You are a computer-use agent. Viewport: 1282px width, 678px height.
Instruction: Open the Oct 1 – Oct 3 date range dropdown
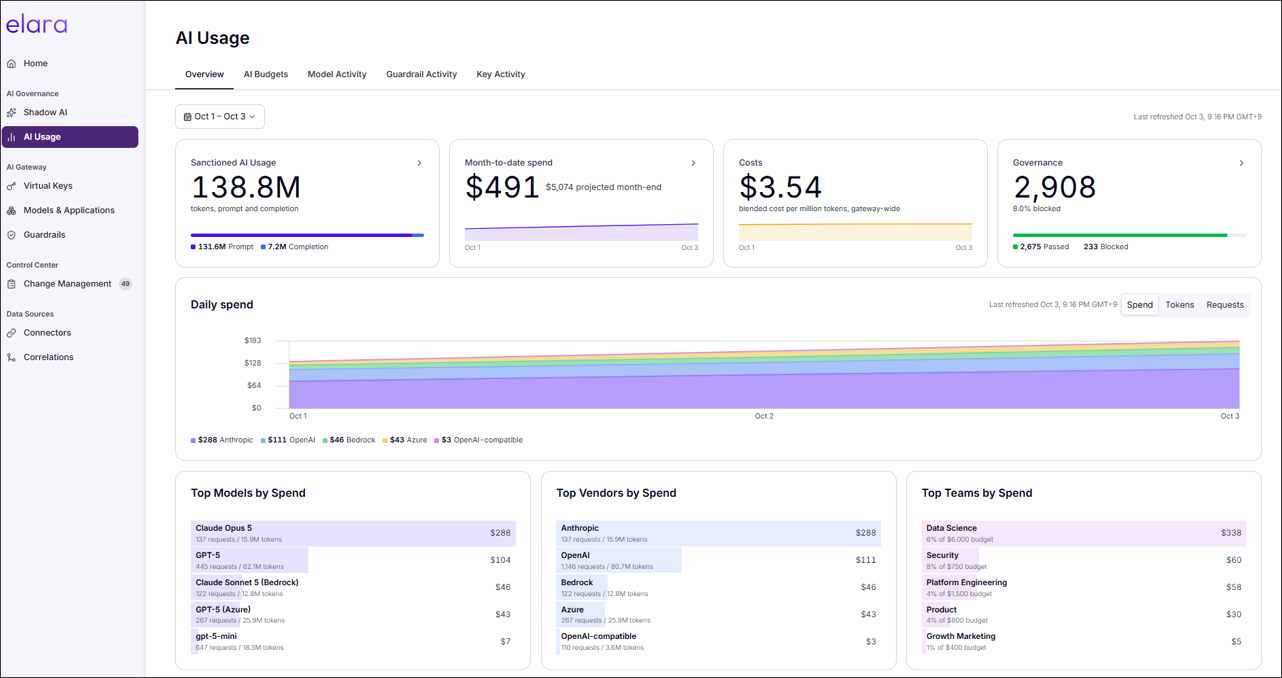pyautogui.click(x=220, y=117)
